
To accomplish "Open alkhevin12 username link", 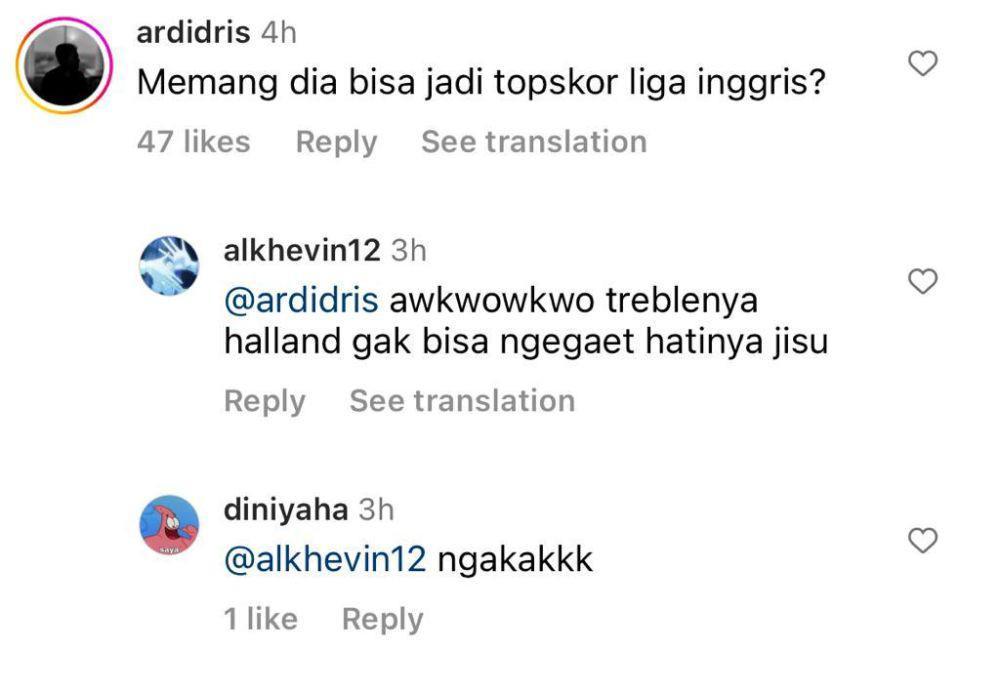I will (x=302, y=250).
